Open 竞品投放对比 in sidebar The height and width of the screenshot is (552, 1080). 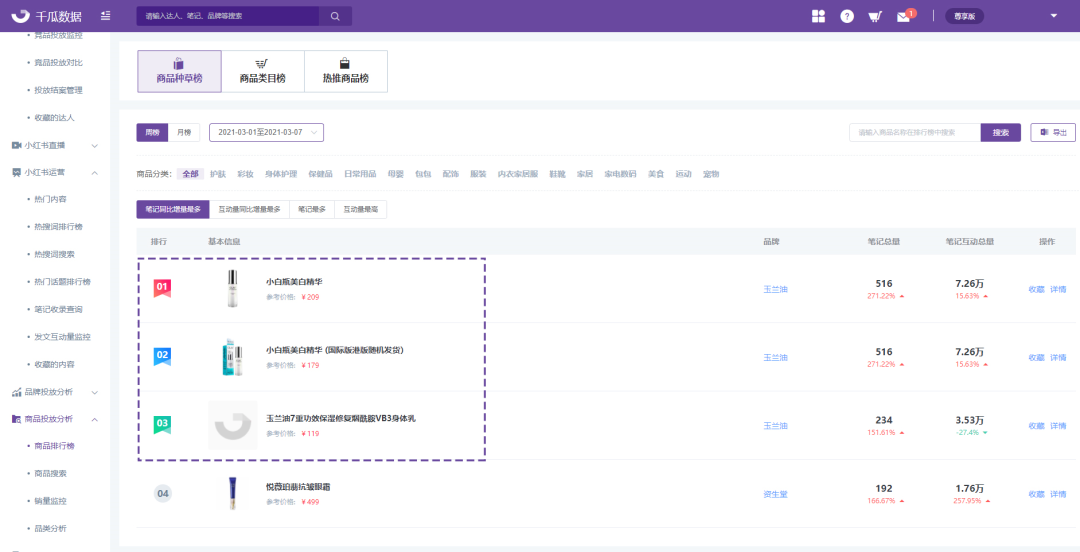[x=58, y=63]
